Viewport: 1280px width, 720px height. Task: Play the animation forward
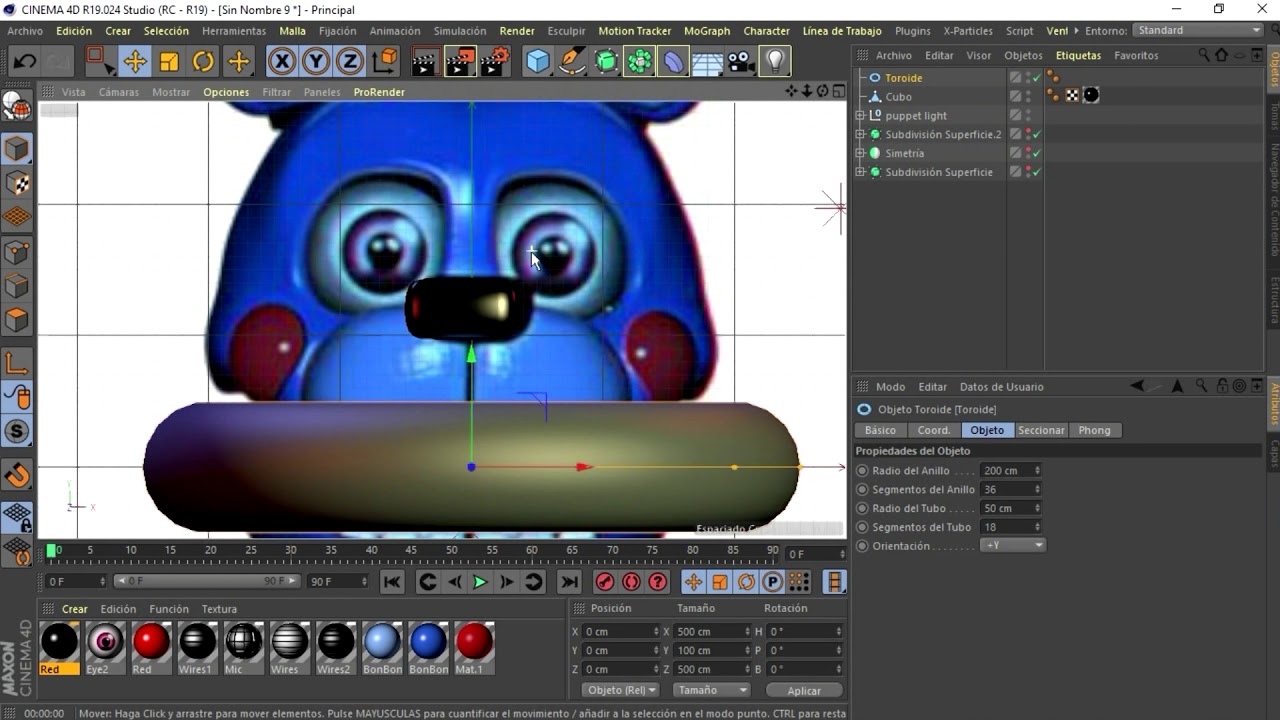coord(480,582)
